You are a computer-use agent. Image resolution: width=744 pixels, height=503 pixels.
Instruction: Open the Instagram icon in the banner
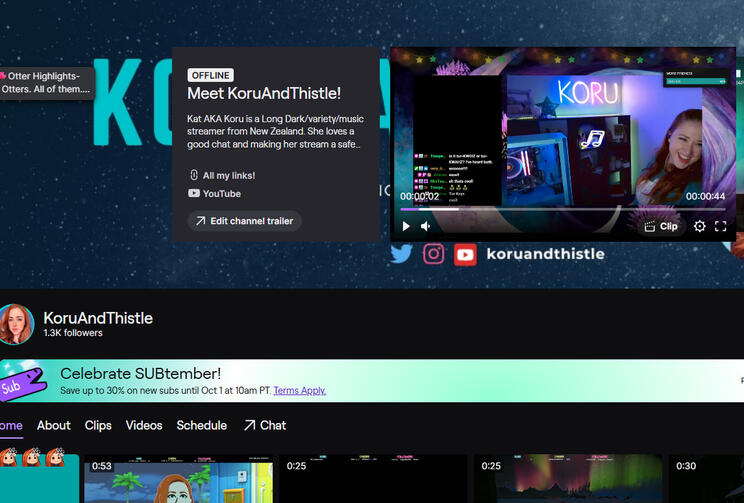click(x=433, y=254)
